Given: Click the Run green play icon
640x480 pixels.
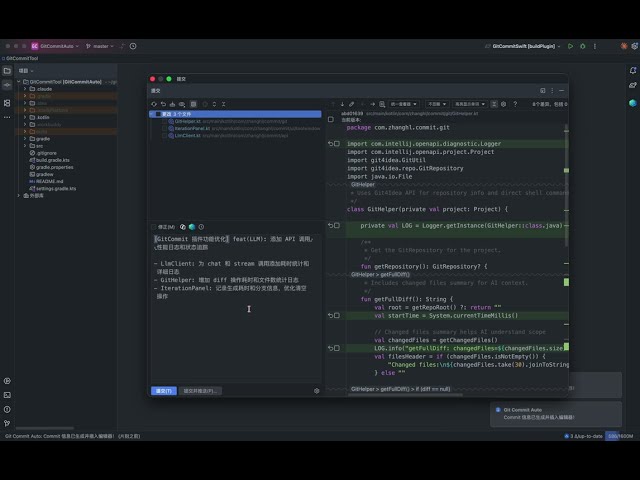Looking at the screenshot, I should pyautogui.click(x=570, y=46).
